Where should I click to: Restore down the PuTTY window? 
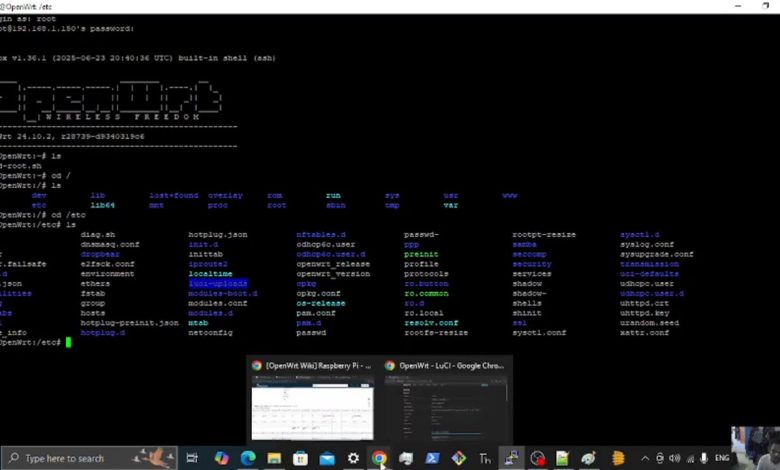coord(765,6)
